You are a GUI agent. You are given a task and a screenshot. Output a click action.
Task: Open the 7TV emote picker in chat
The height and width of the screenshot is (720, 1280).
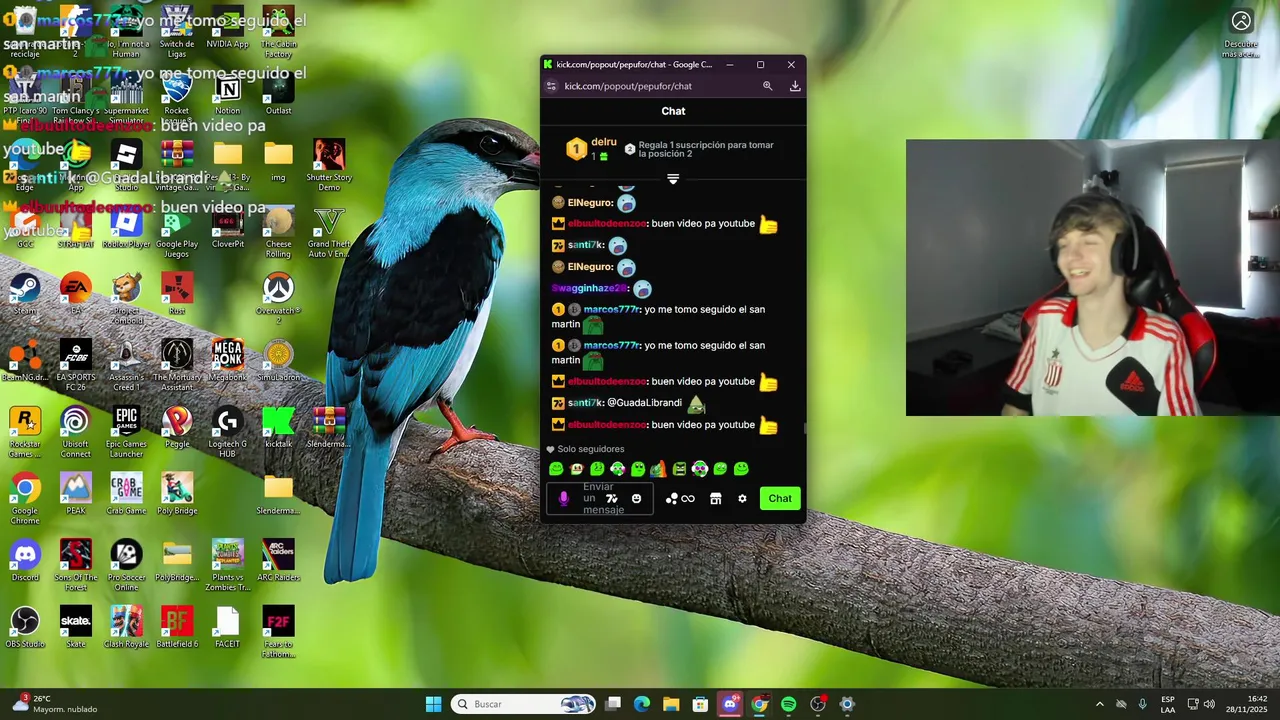tap(612, 498)
